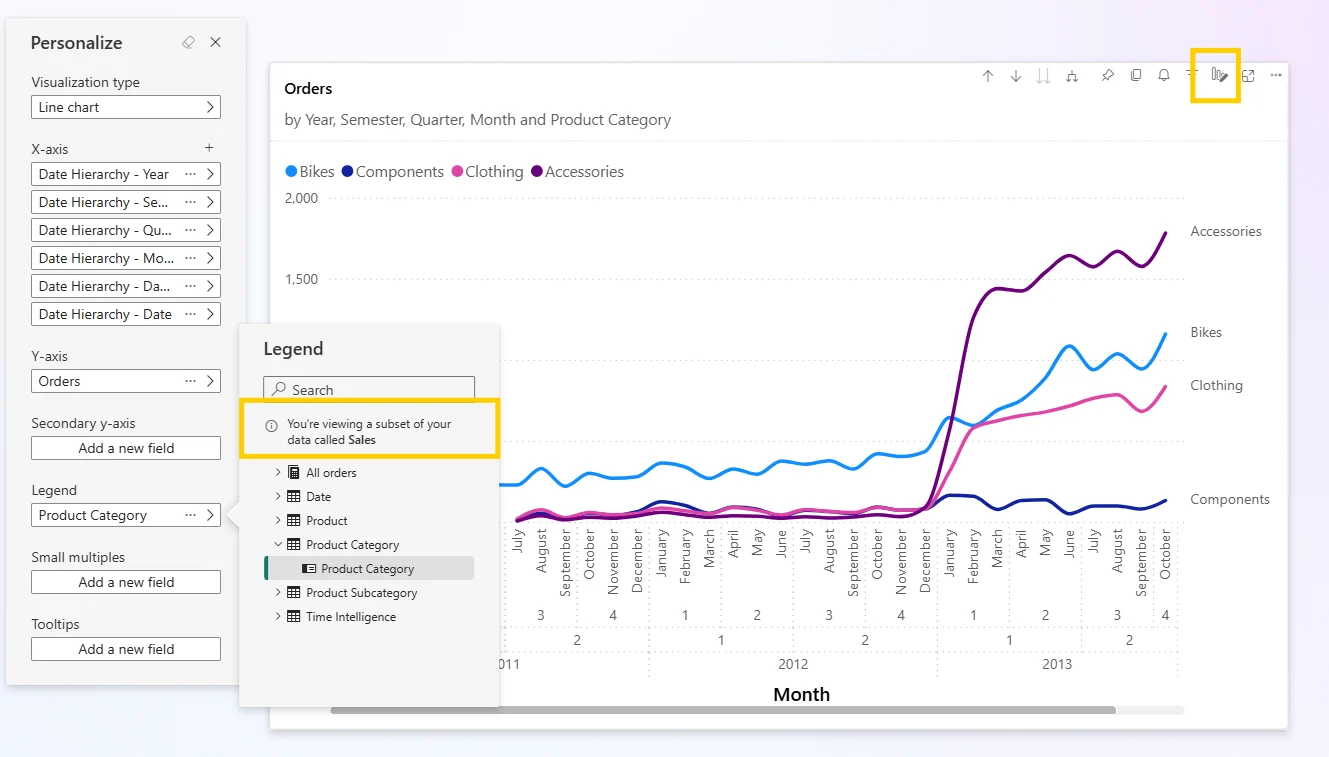Viewport: 1329px width, 757px height.
Task: Copy visual as image icon
Action: [1136, 76]
